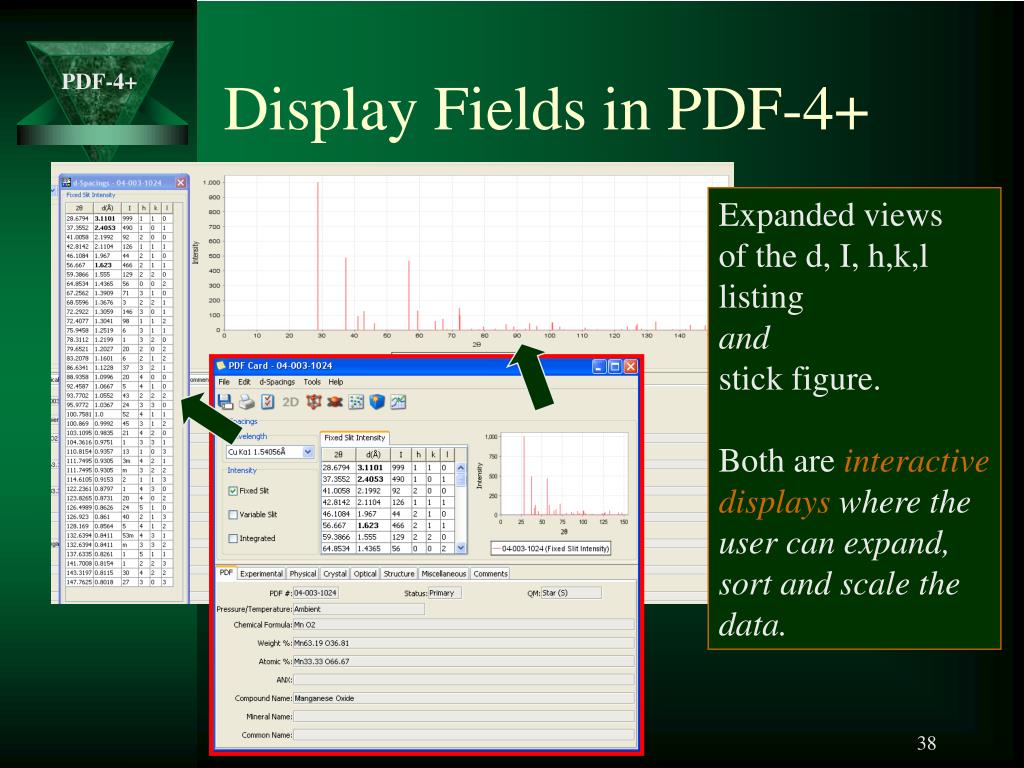Click the table scrollbar down arrow
The width and height of the screenshot is (1024, 768).
(x=460, y=548)
